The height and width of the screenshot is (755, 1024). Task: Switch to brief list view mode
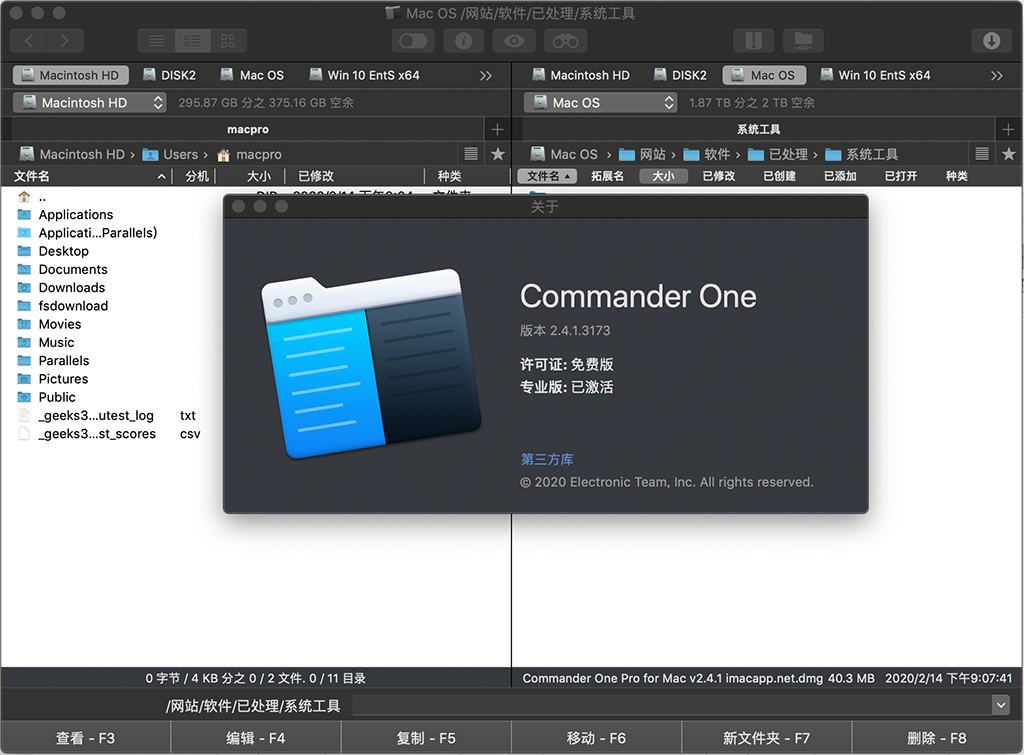(193, 41)
